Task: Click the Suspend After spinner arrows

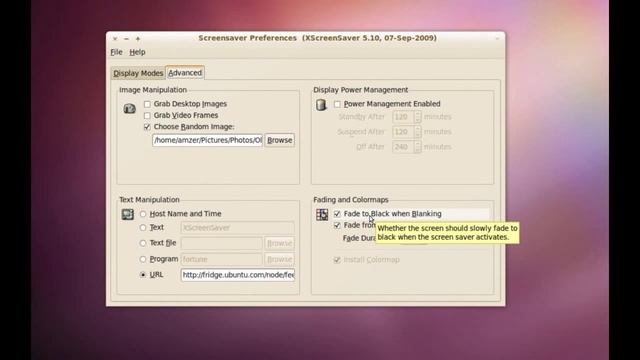Action: click(417, 132)
